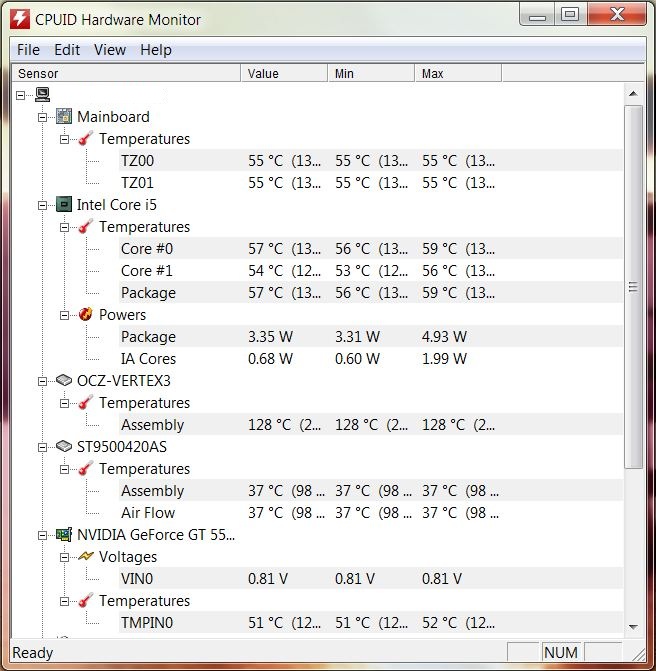The width and height of the screenshot is (656, 671).
Task: Open the Help menu
Action: pos(156,50)
